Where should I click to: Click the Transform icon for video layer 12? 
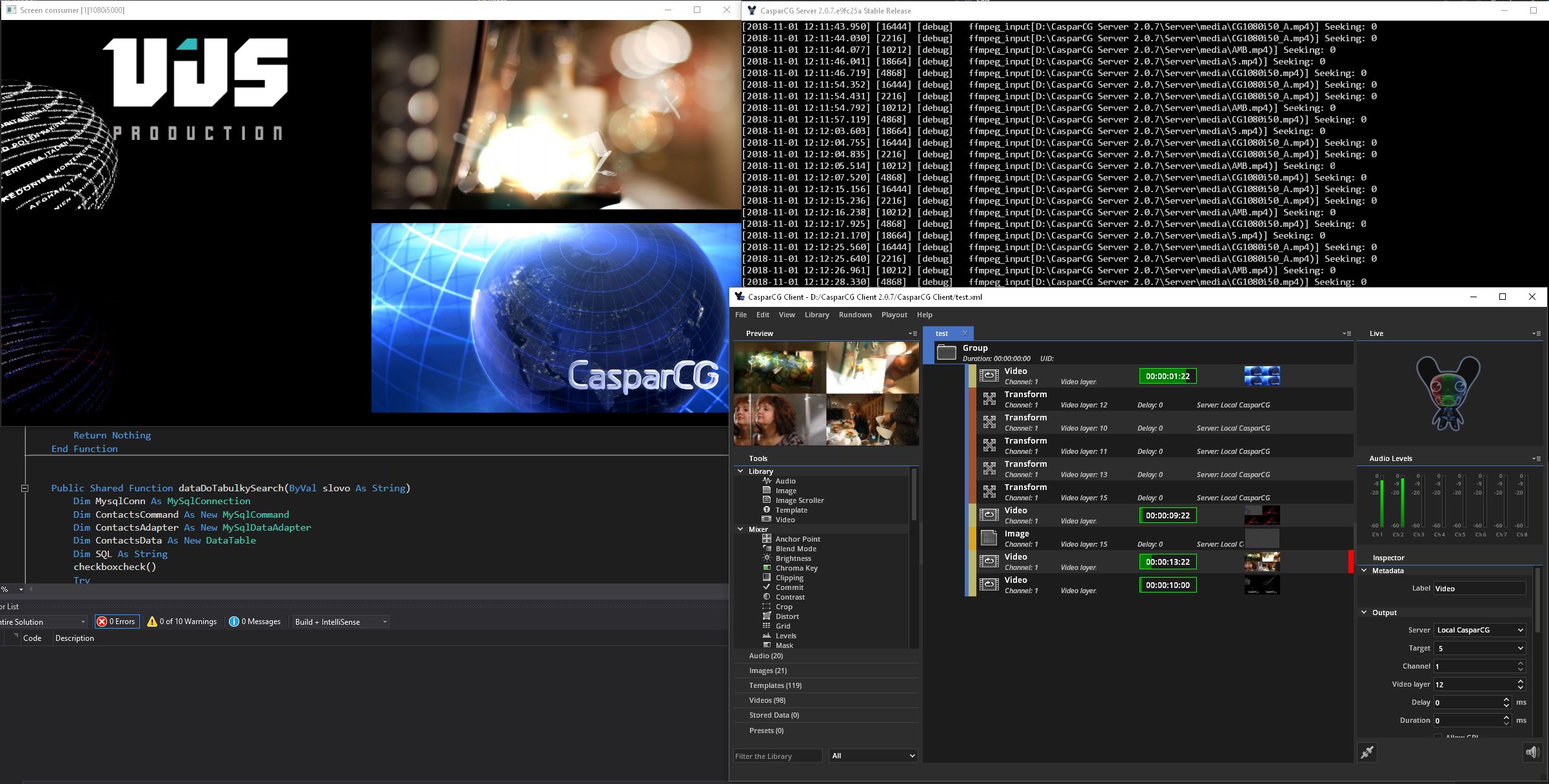coord(989,399)
